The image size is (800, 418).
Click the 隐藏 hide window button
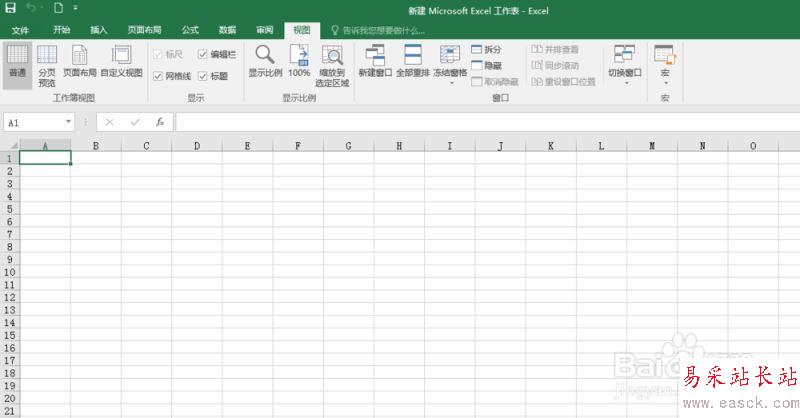pos(486,65)
